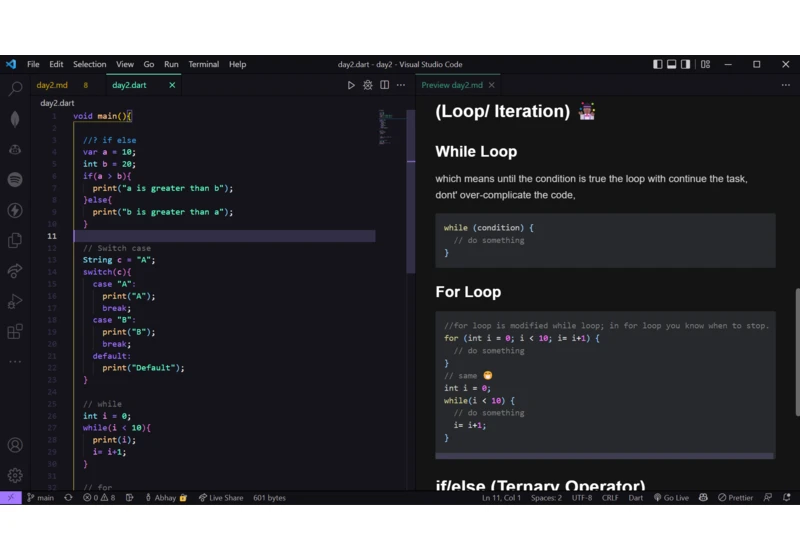This screenshot has height=560, width=800.
Task: Open the Customize Layout button
Action: pos(706,64)
